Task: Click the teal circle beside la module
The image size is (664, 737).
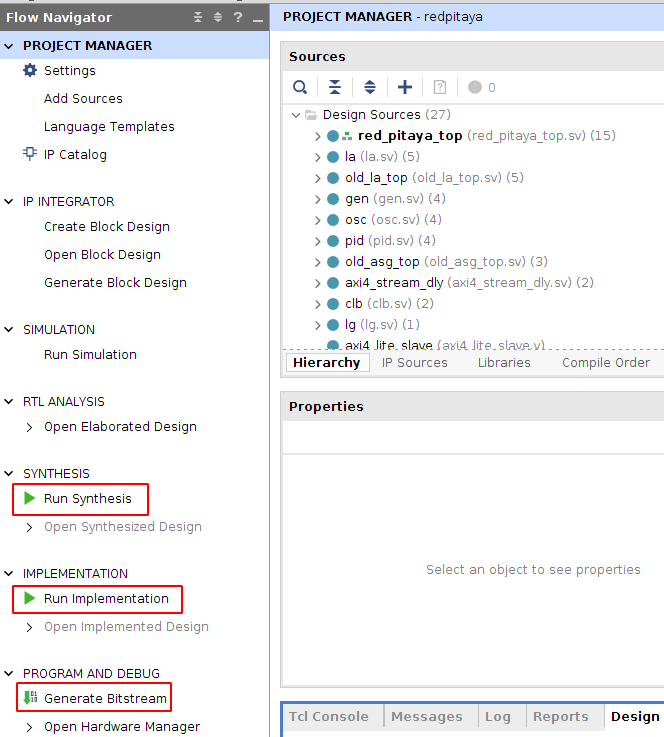Action: click(x=333, y=157)
